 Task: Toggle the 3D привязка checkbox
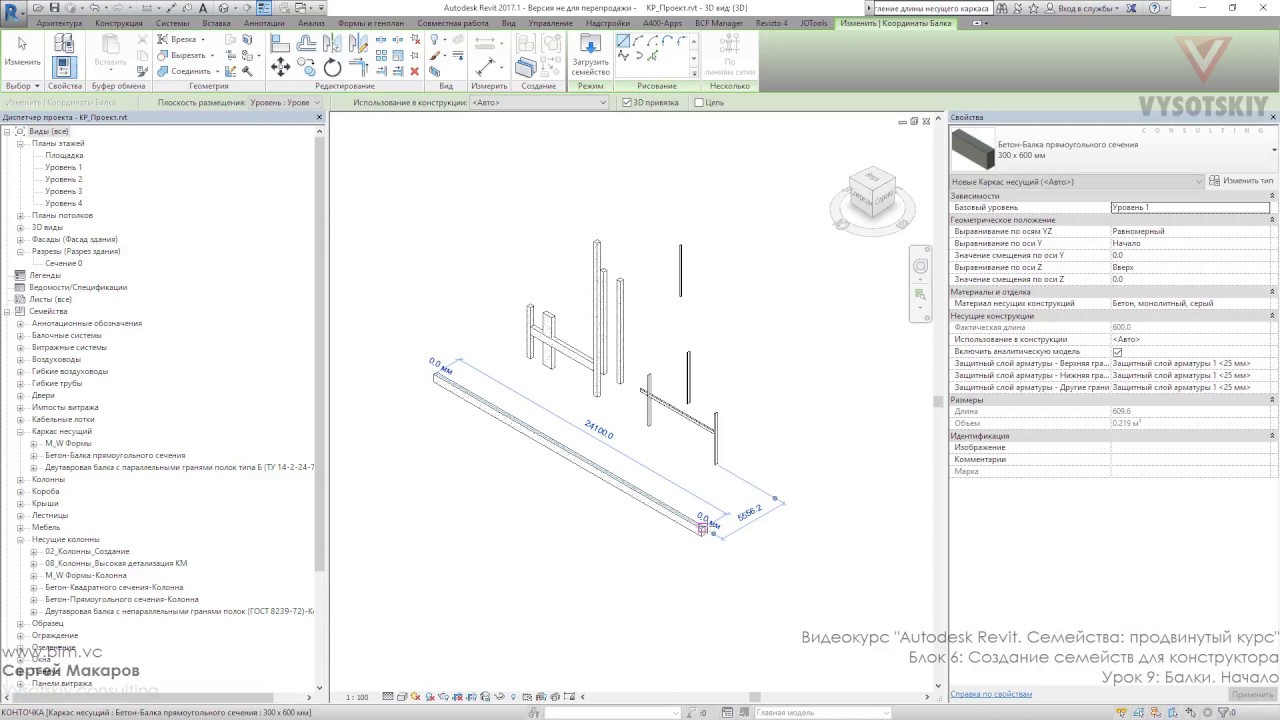click(x=627, y=102)
